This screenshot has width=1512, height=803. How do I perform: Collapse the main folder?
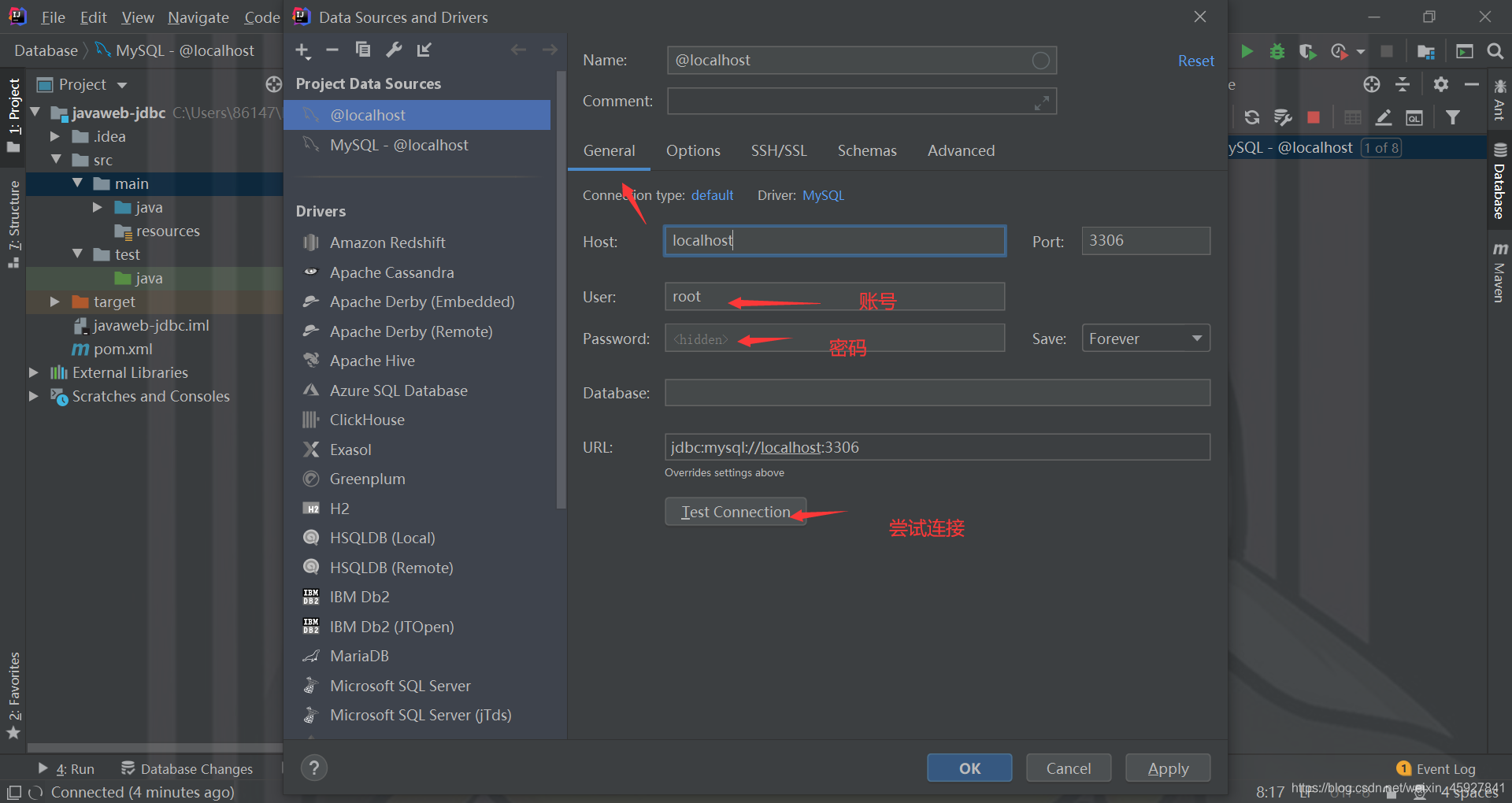tap(77, 183)
